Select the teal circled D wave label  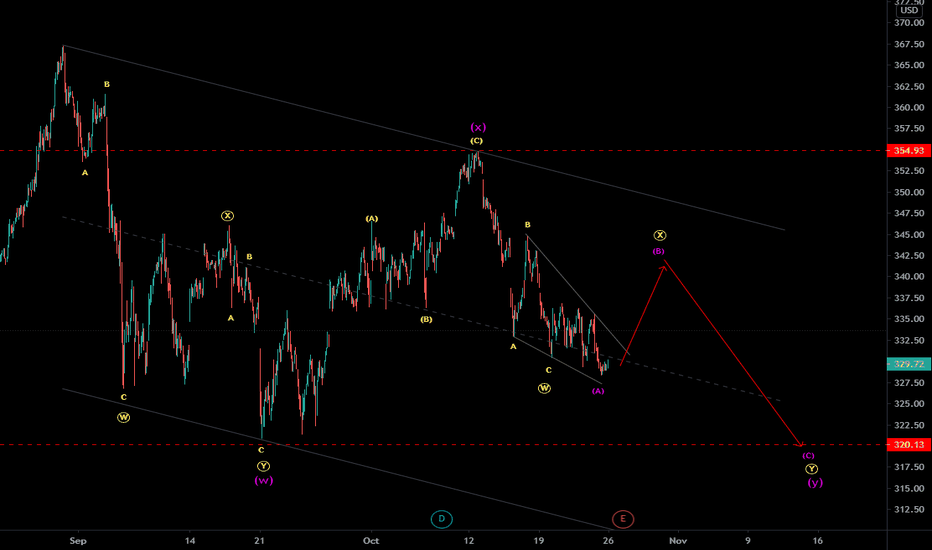coord(442,518)
